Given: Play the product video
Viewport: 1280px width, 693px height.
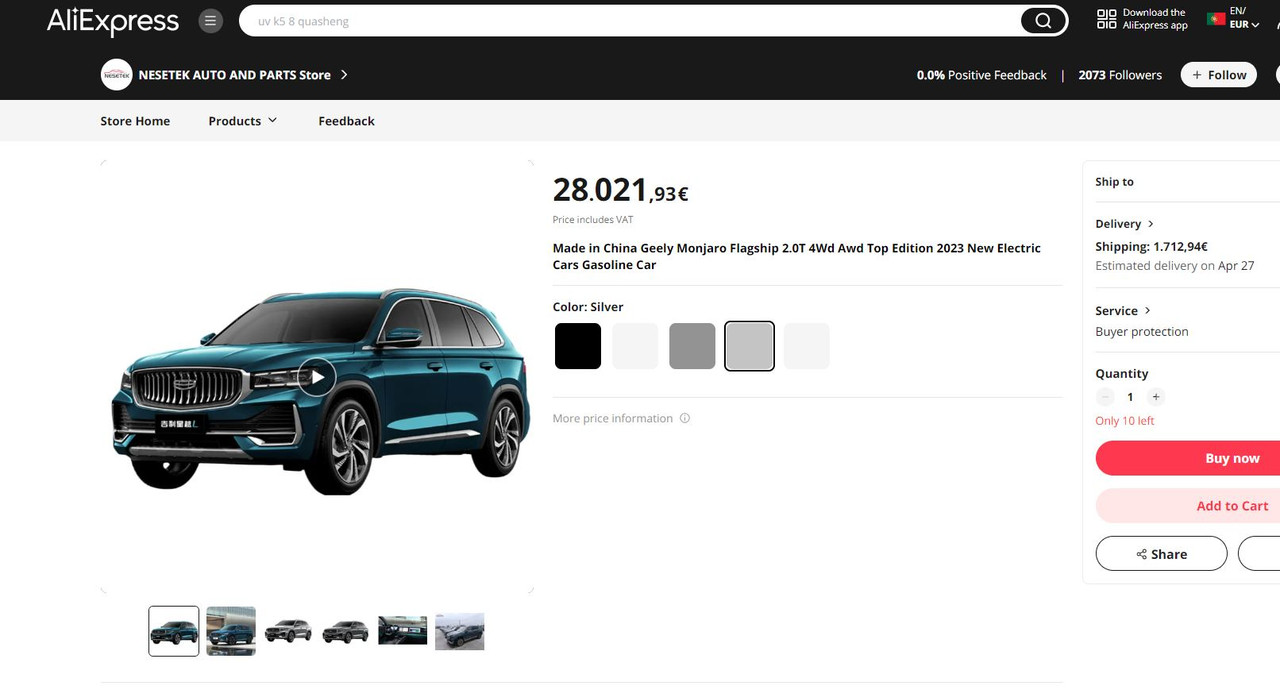Looking at the screenshot, I should [317, 377].
